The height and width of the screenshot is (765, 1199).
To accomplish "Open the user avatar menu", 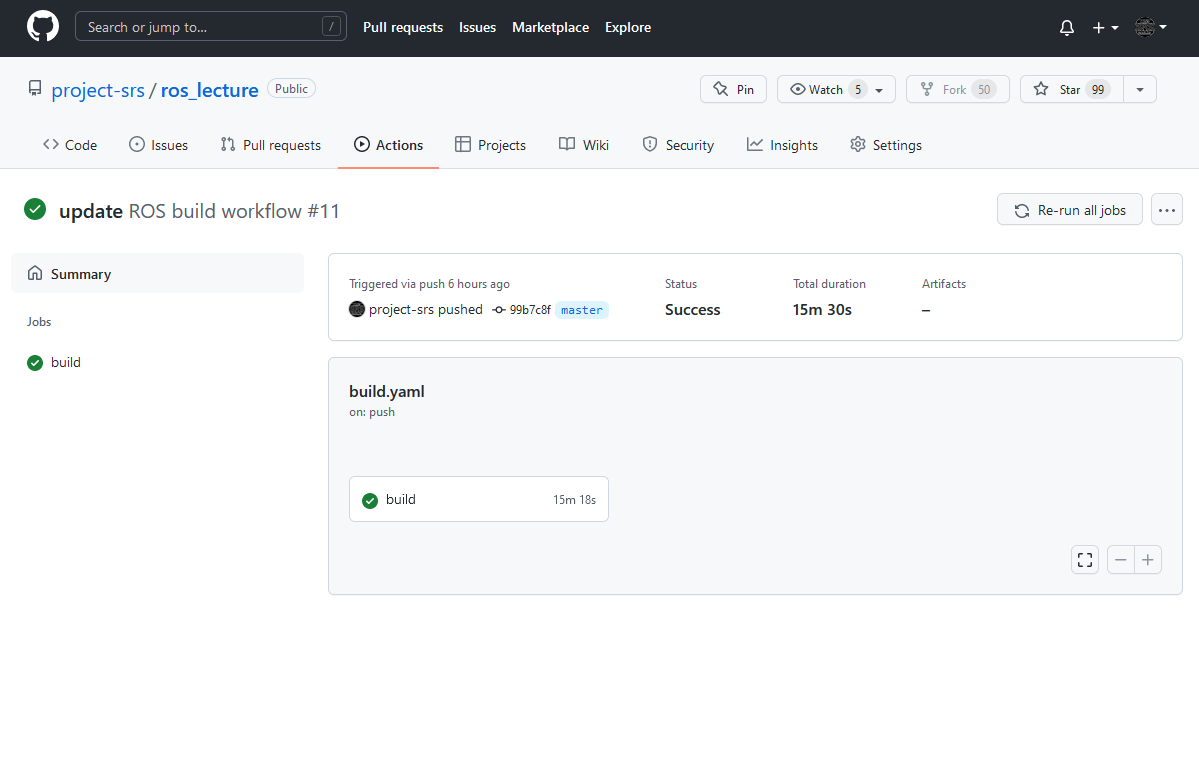I will pos(1151,27).
